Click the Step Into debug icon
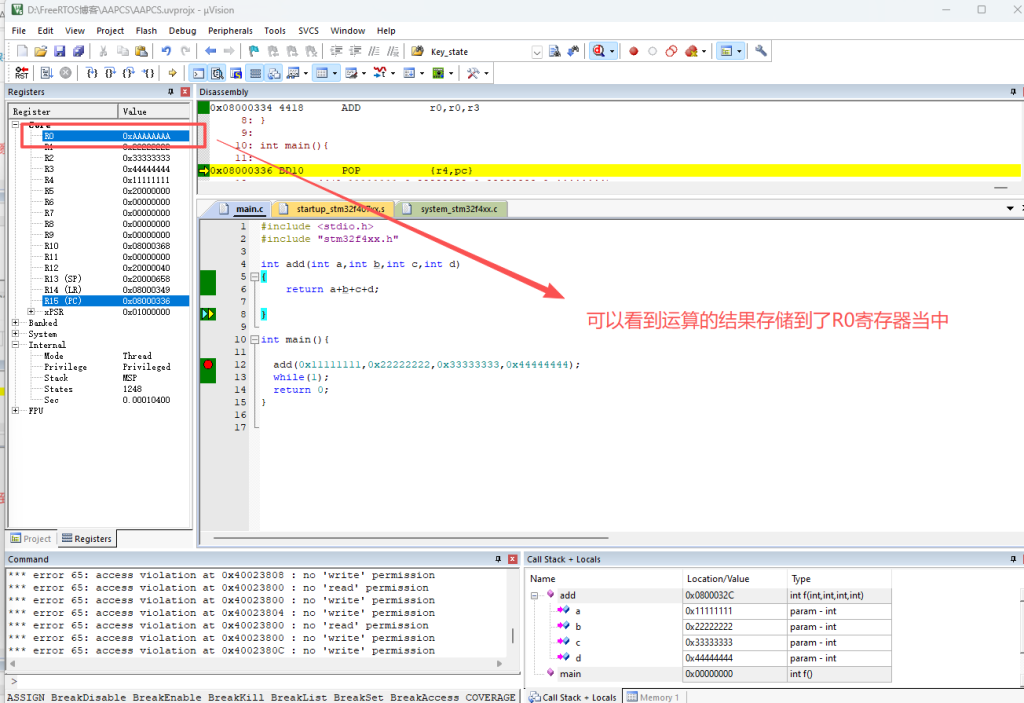 coord(91,73)
